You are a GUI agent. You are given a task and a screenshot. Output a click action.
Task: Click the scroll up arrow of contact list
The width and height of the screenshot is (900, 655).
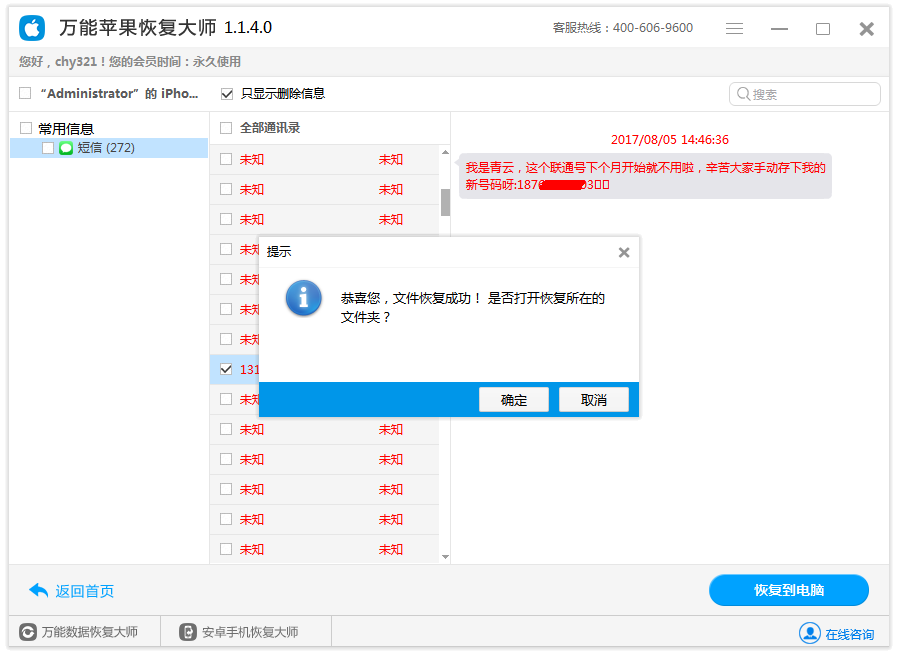(445, 152)
